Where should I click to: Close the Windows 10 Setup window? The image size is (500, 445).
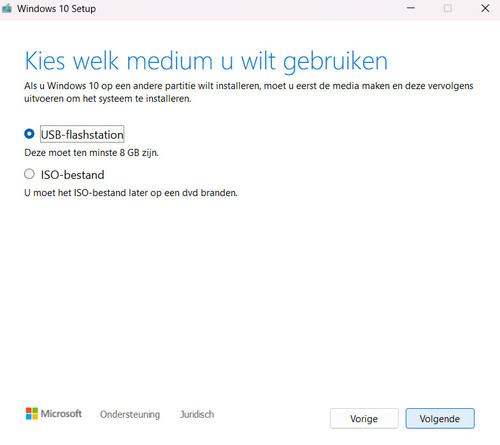[485, 8]
